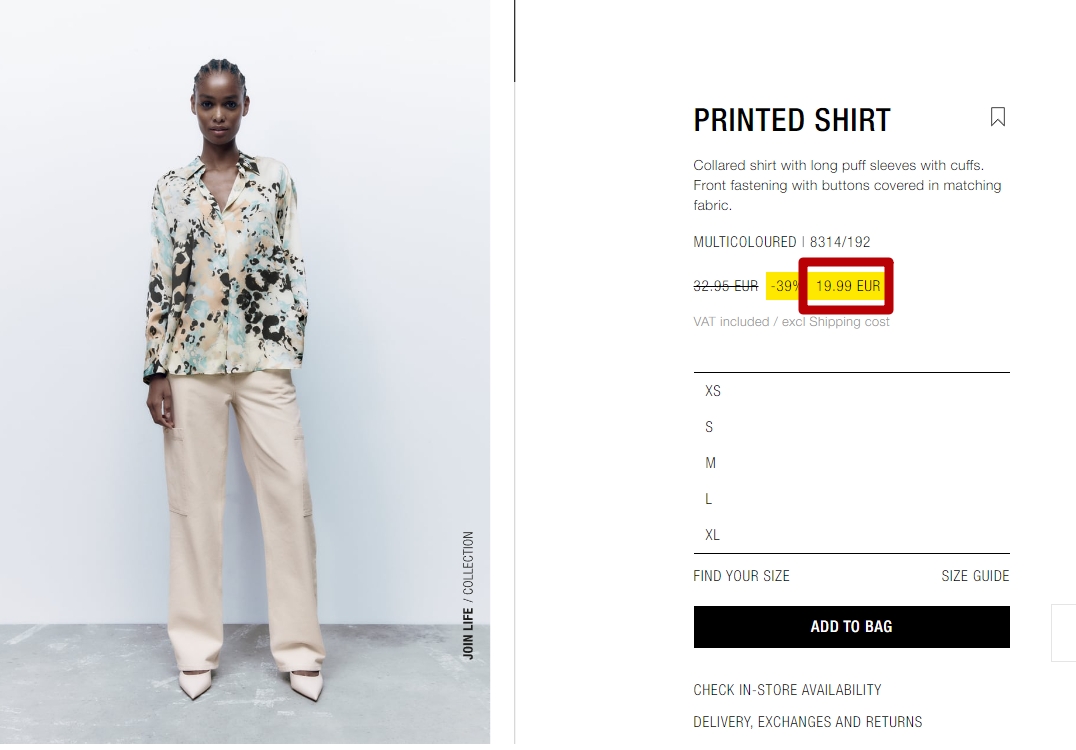Click the Join Life / Collection label
The width and height of the screenshot is (1076, 750).
pos(468,595)
